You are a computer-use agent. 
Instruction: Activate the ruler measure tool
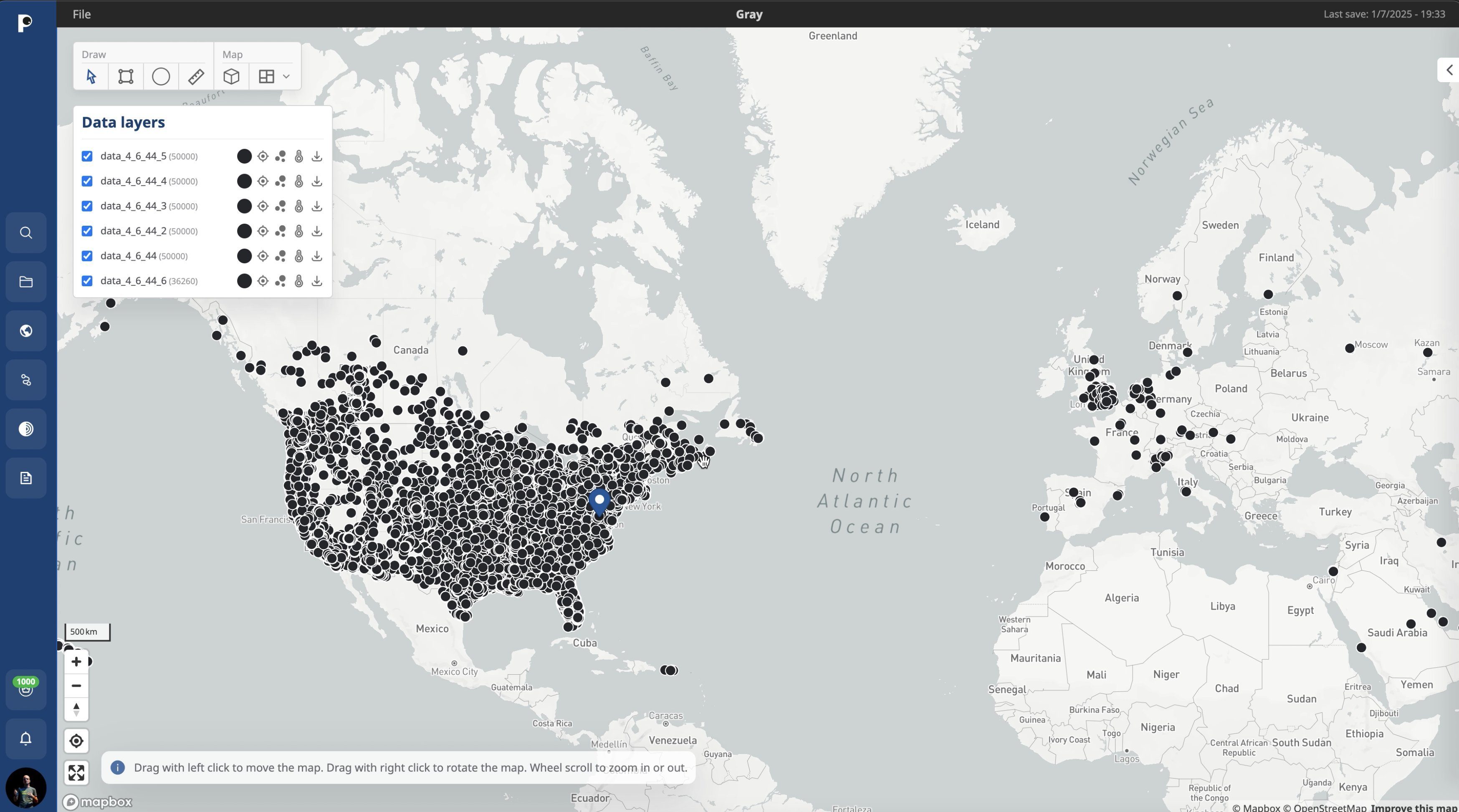coord(196,76)
